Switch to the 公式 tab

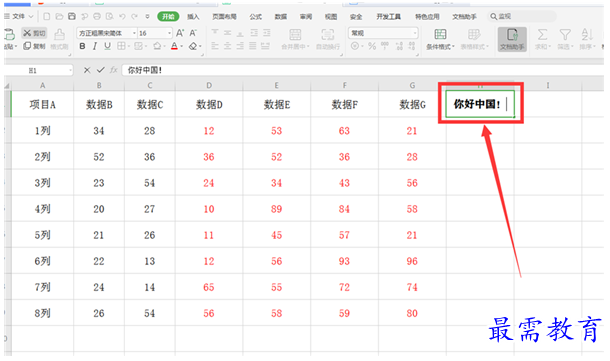256,16
